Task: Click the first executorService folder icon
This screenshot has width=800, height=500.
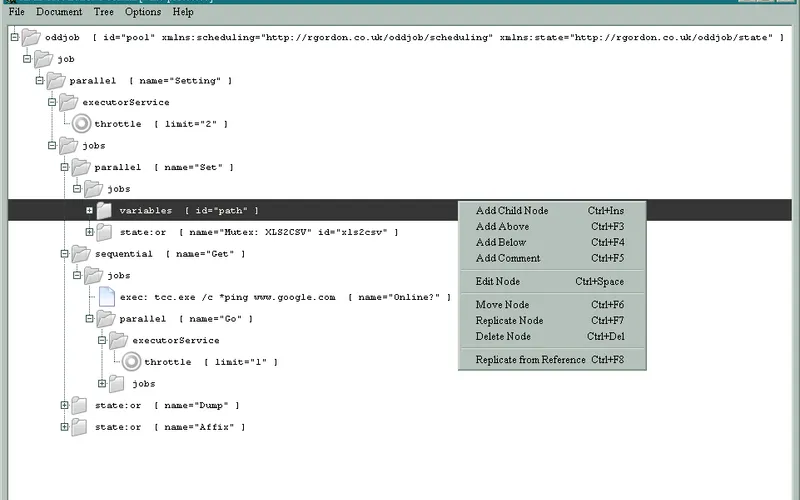Action: point(68,102)
